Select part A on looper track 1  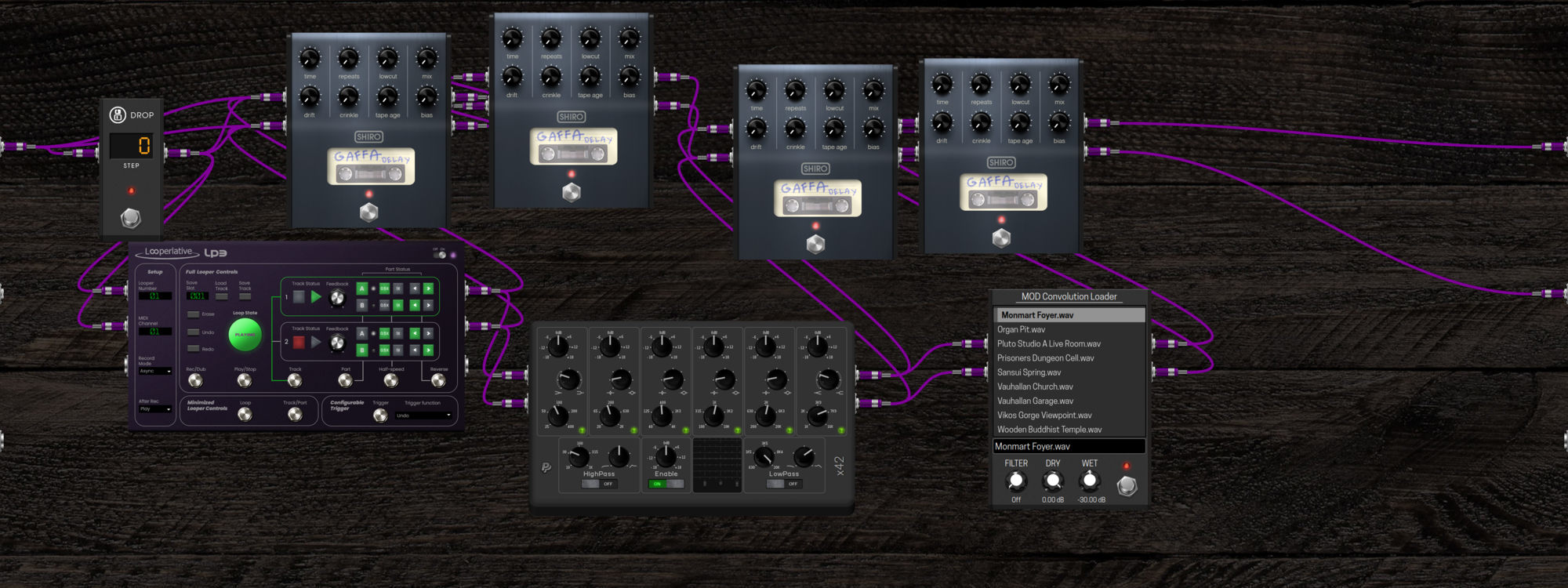click(x=362, y=289)
